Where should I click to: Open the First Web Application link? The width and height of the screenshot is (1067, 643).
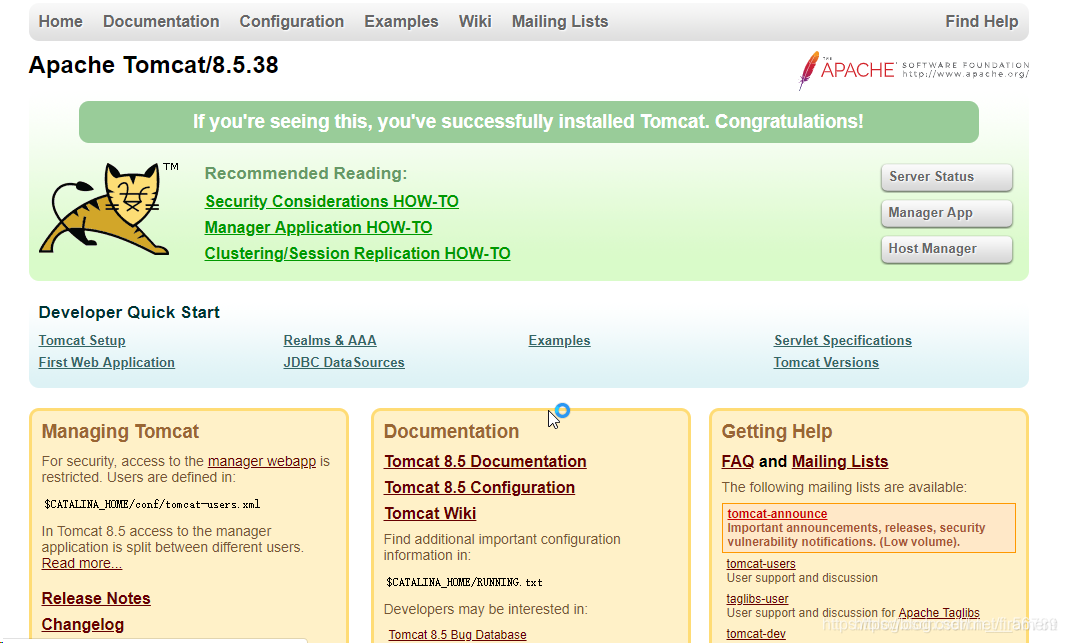(107, 363)
